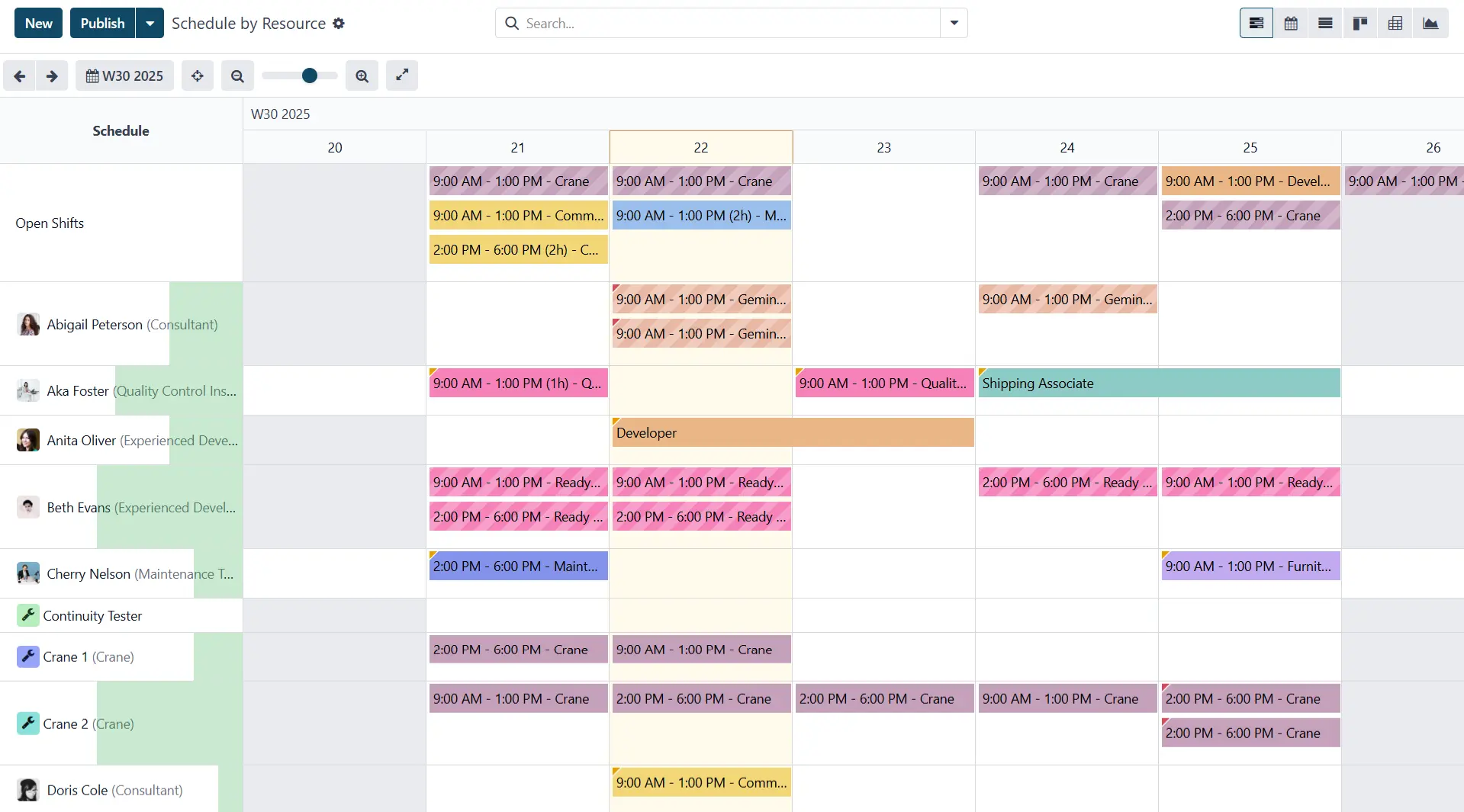Open the W30 2025 date picker

click(124, 76)
